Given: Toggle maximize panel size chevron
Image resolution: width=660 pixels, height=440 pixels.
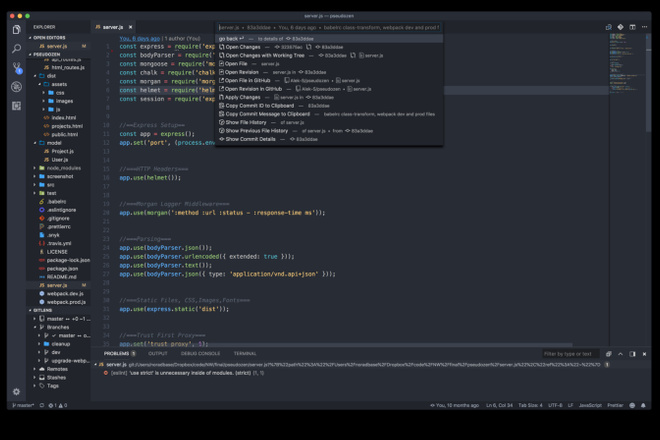Looking at the screenshot, I should [620, 354].
